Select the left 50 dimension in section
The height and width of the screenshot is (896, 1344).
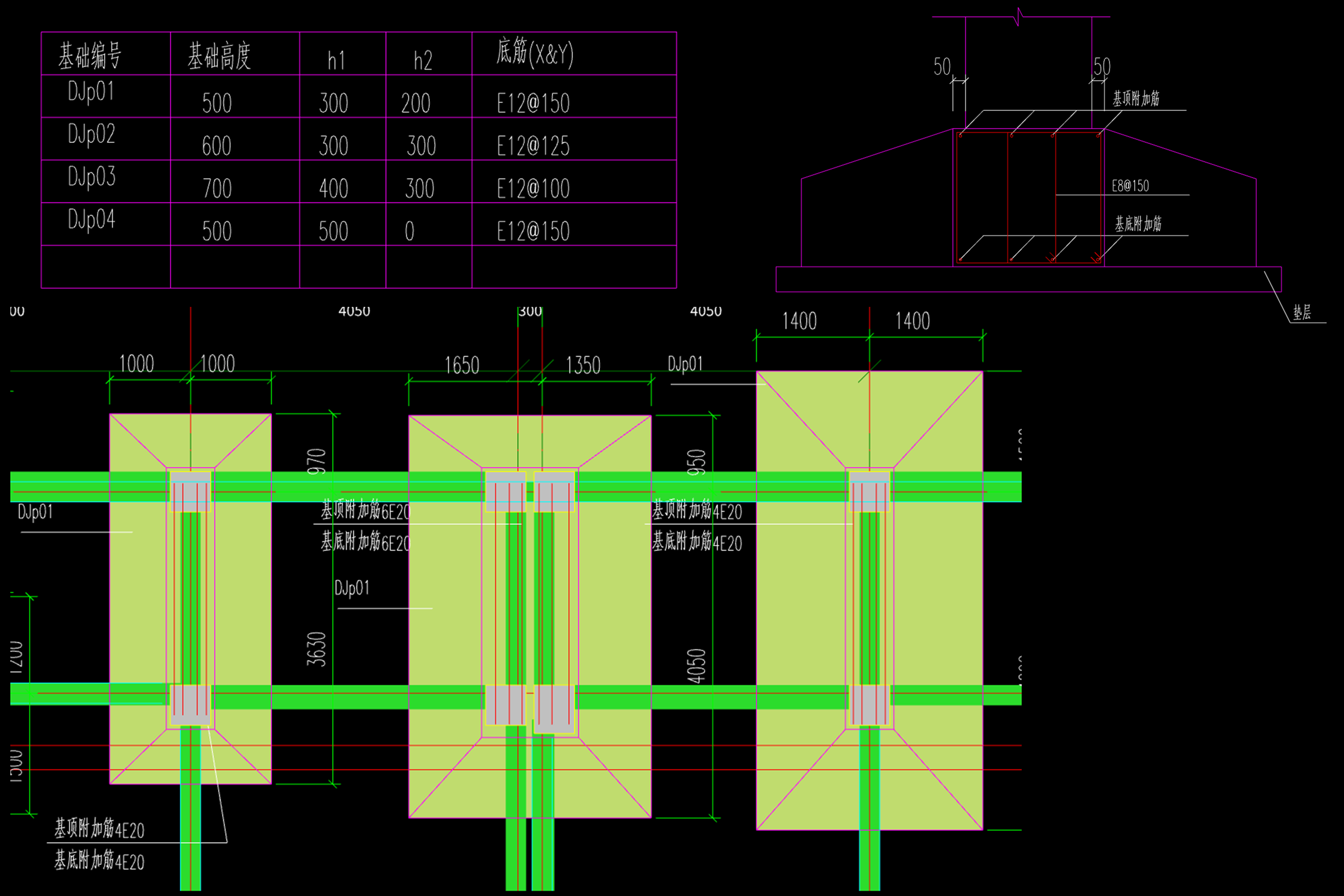click(x=942, y=67)
